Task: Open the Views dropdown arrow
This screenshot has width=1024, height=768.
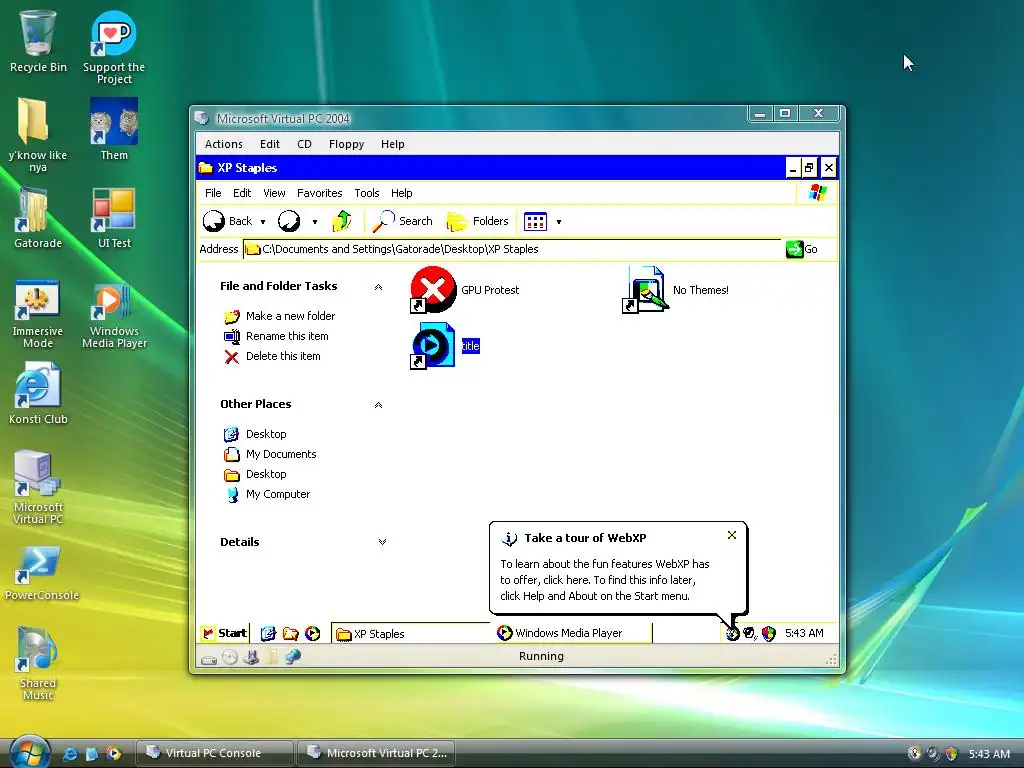Action: (559, 222)
